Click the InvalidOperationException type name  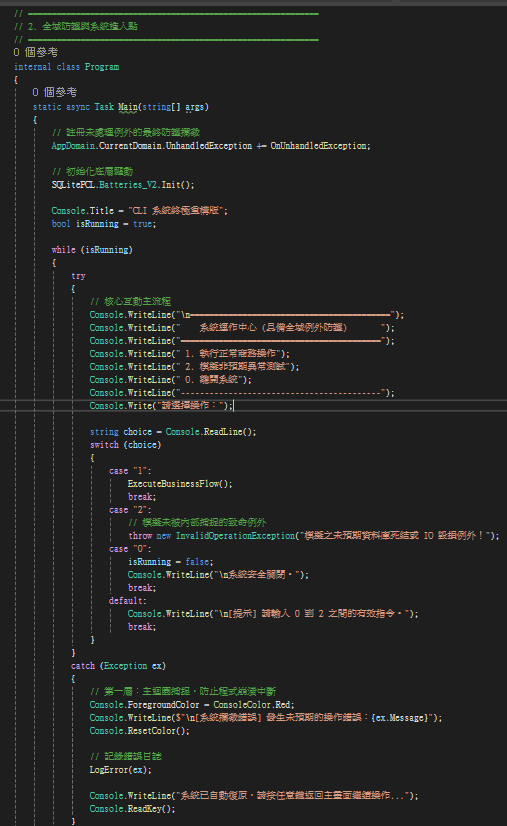pyautogui.click(x=235, y=535)
